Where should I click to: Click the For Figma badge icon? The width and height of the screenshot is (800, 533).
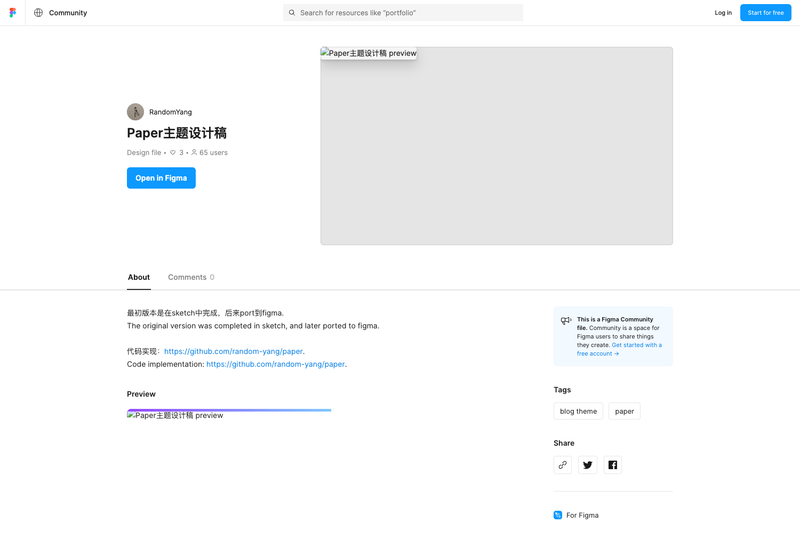[558, 515]
